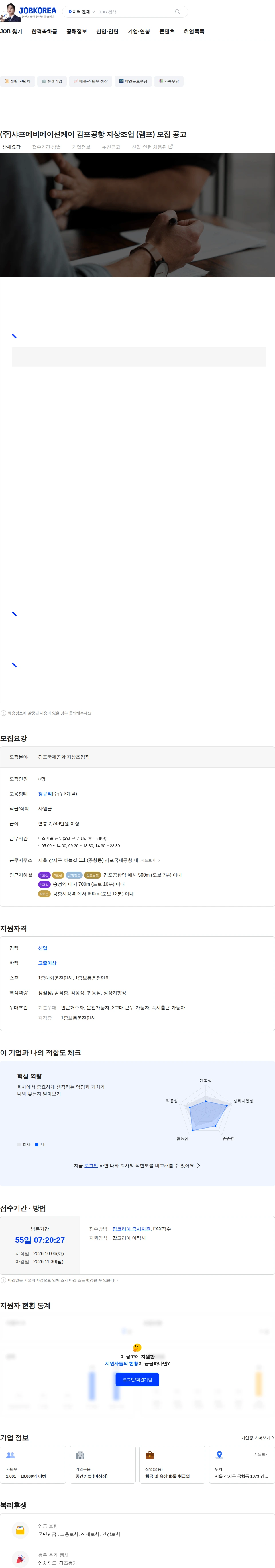The width and height of the screenshot is (275, 1568).
Task: Click the 김포골드 subway badge
Action: [93, 875]
